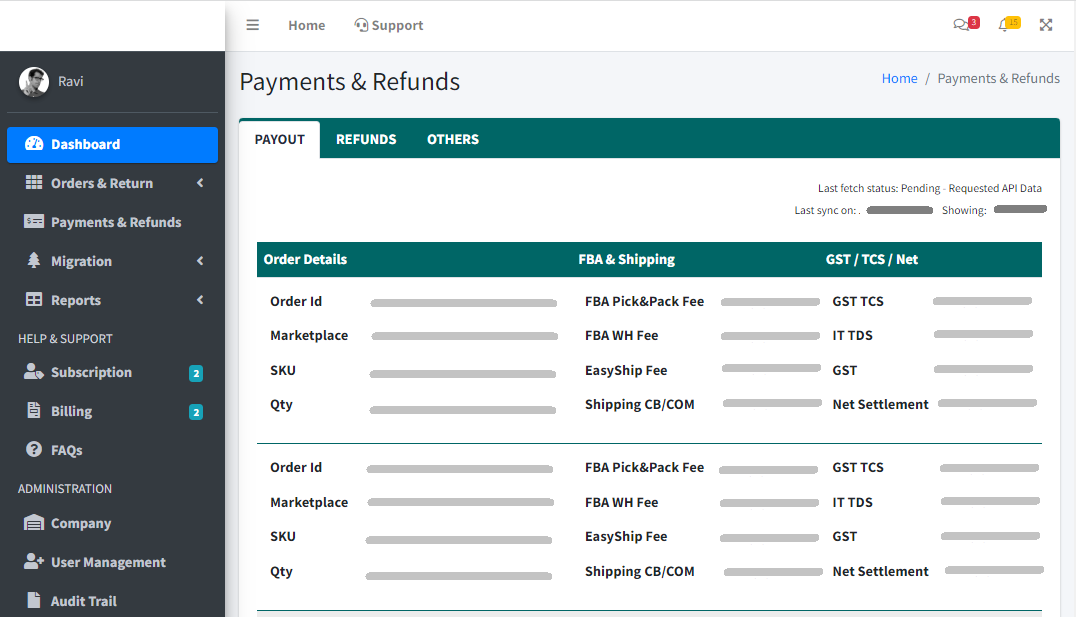Click the Payments & Refunds money icon
This screenshot has width=1076, height=617.
coord(34,222)
